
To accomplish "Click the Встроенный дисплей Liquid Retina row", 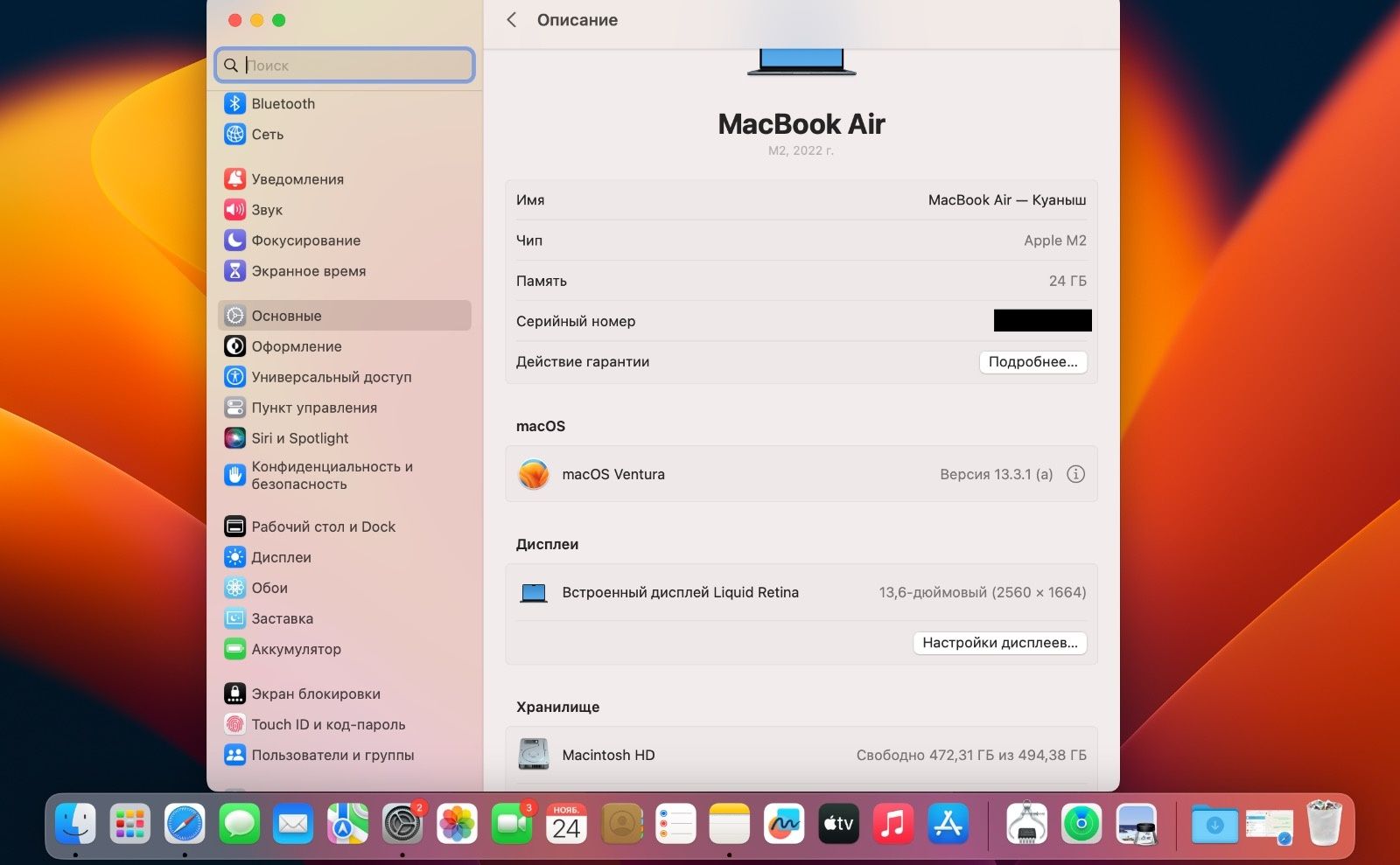I will [801, 592].
